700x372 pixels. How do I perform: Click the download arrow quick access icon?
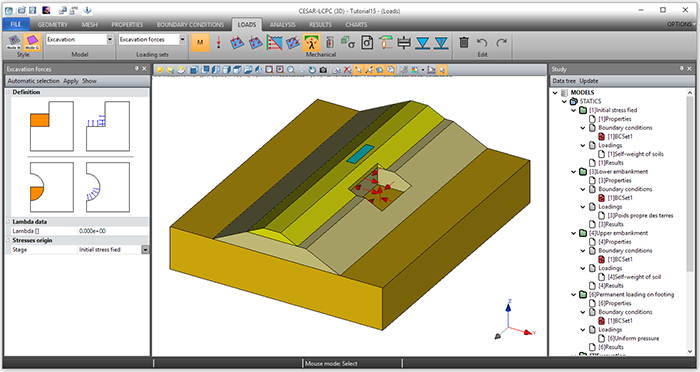(88, 10)
